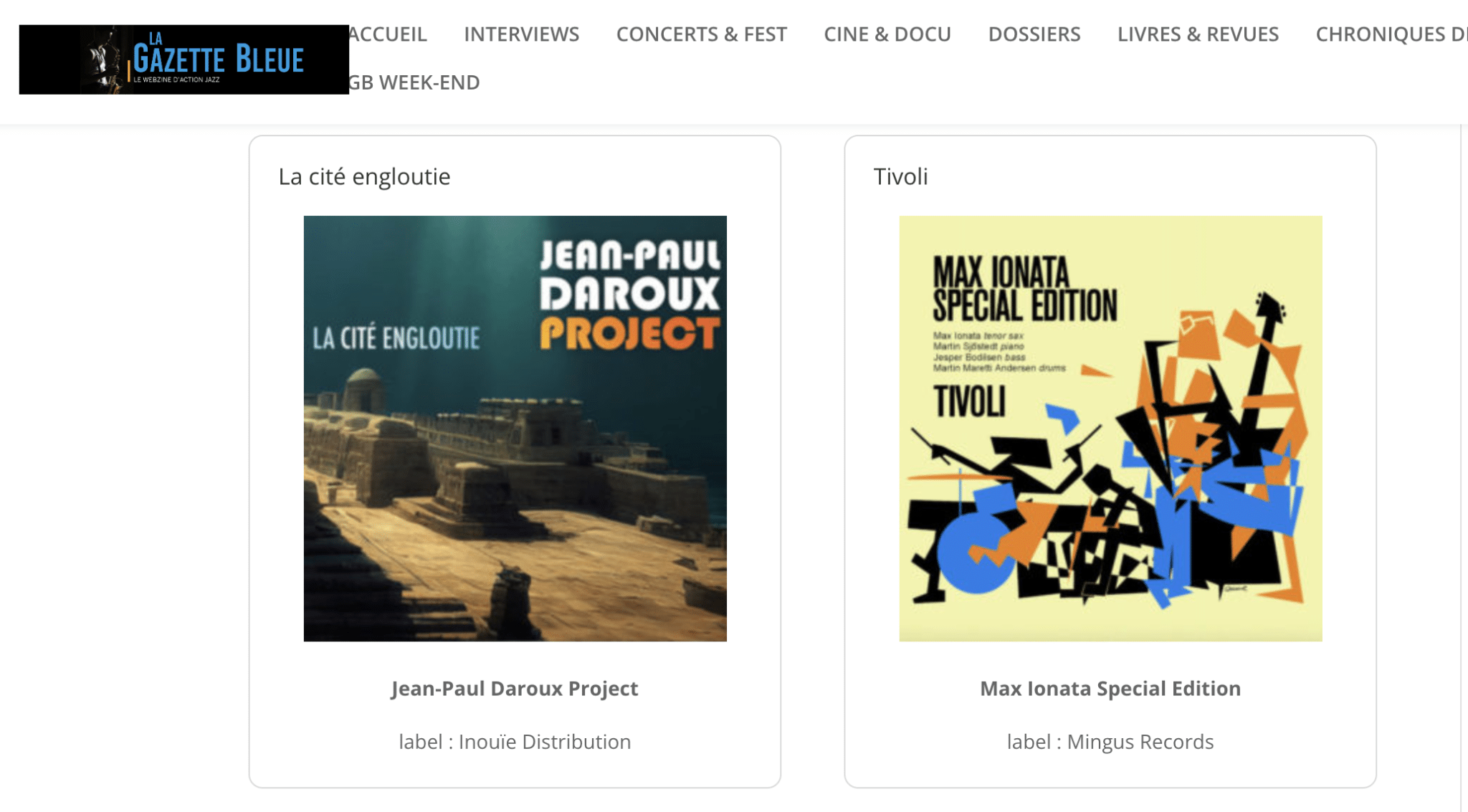Open LIVRES & REVUES section
The width and height of the screenshot is (1468, 812).
pos(1198,34)
